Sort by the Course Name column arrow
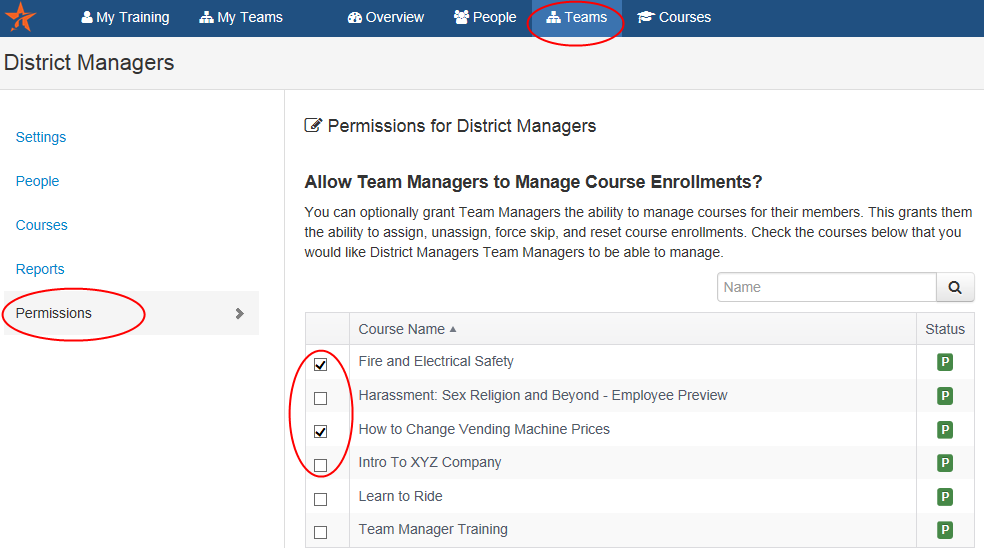The width and height of the screenshot is (984, 555). coord(453,329)
